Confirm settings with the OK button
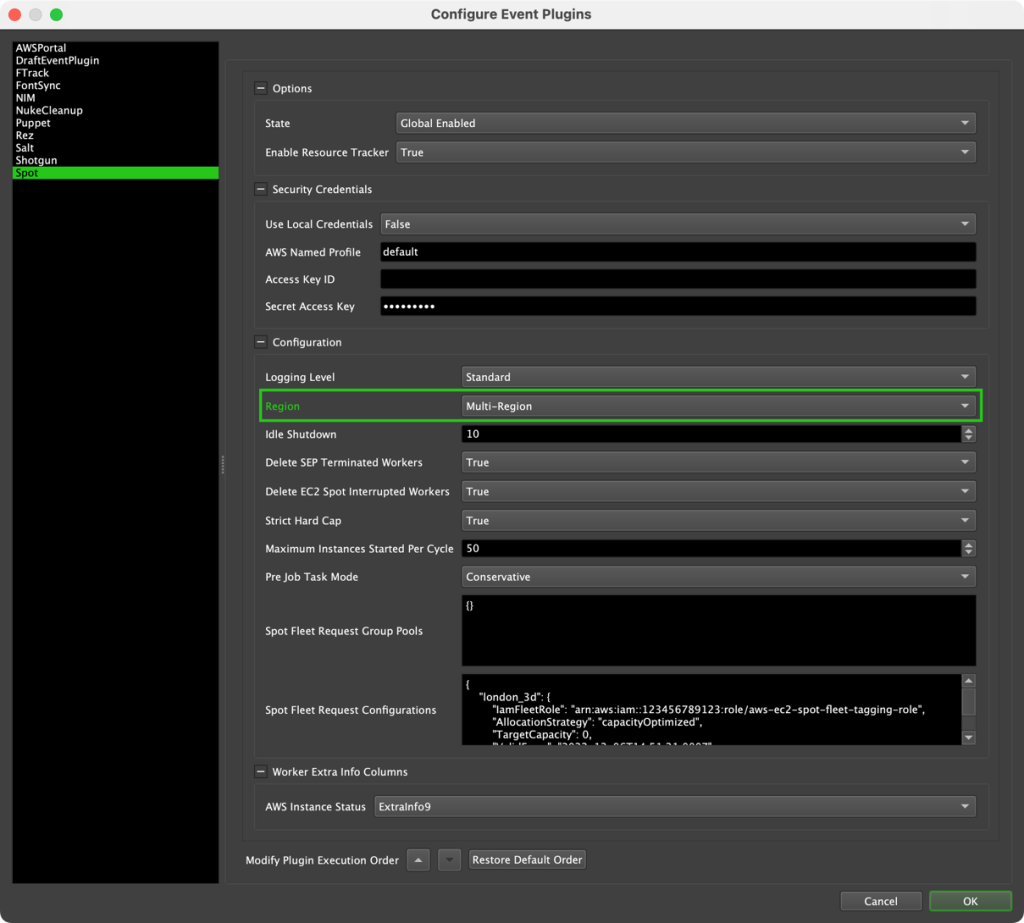This screenshot has width=1024, height=923. tap(968, 900)
